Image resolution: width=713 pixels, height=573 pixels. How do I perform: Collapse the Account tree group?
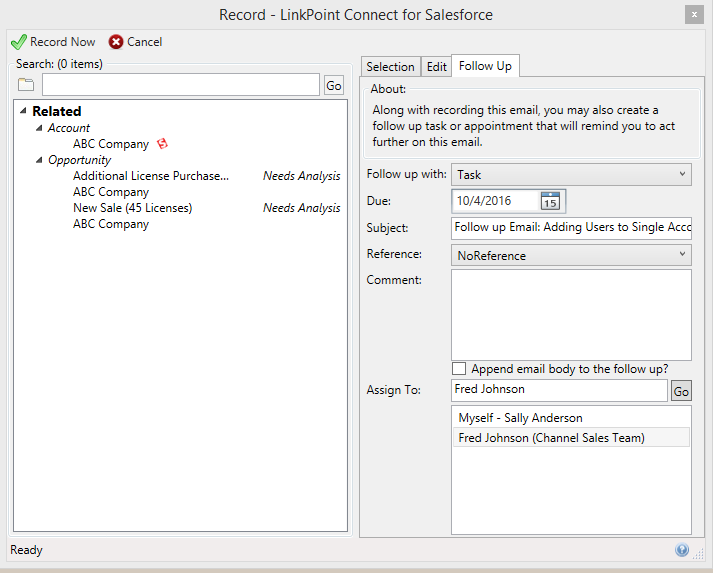coord(39,128)
